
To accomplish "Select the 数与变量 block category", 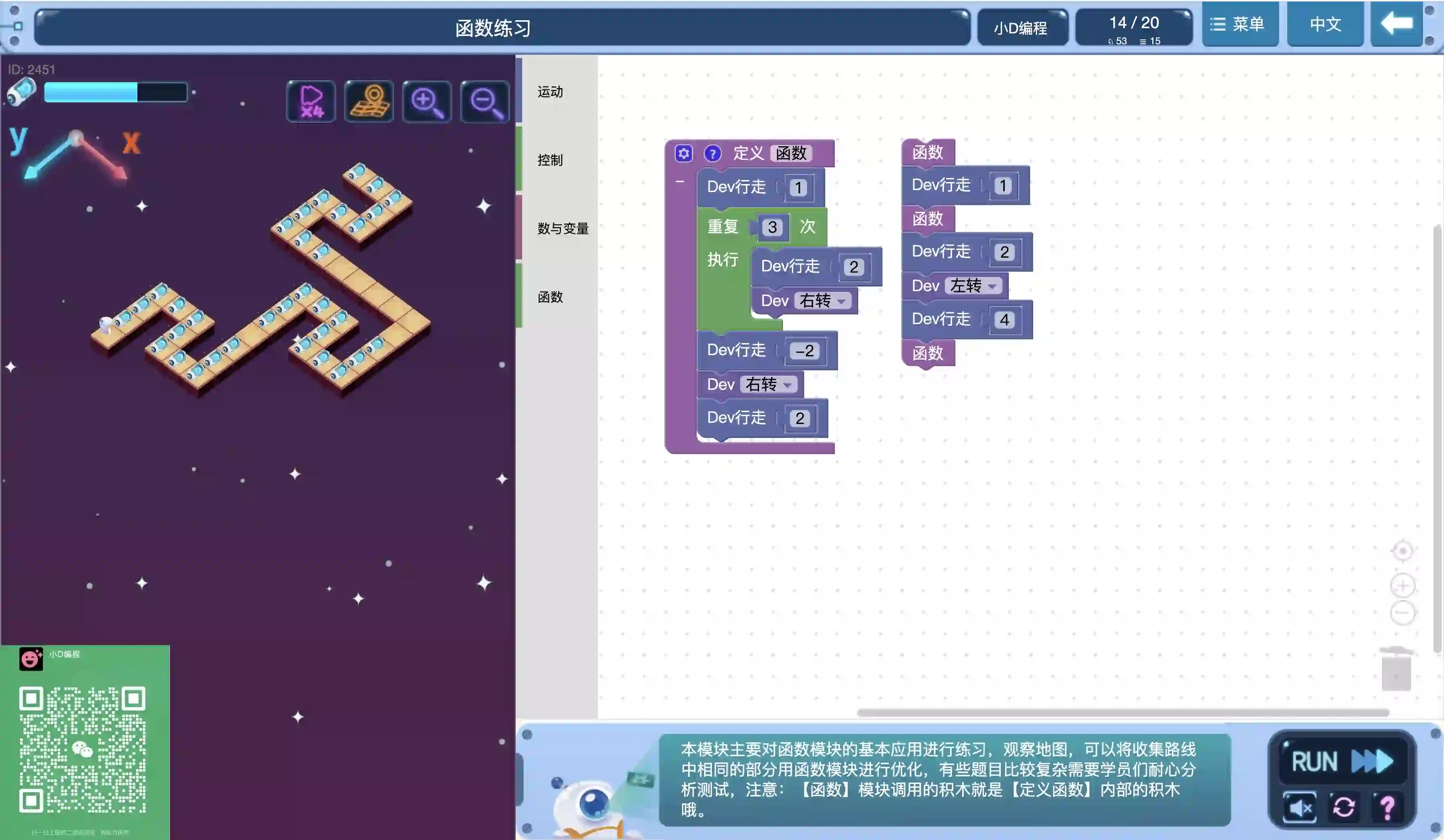I will (x=563, y=228).
